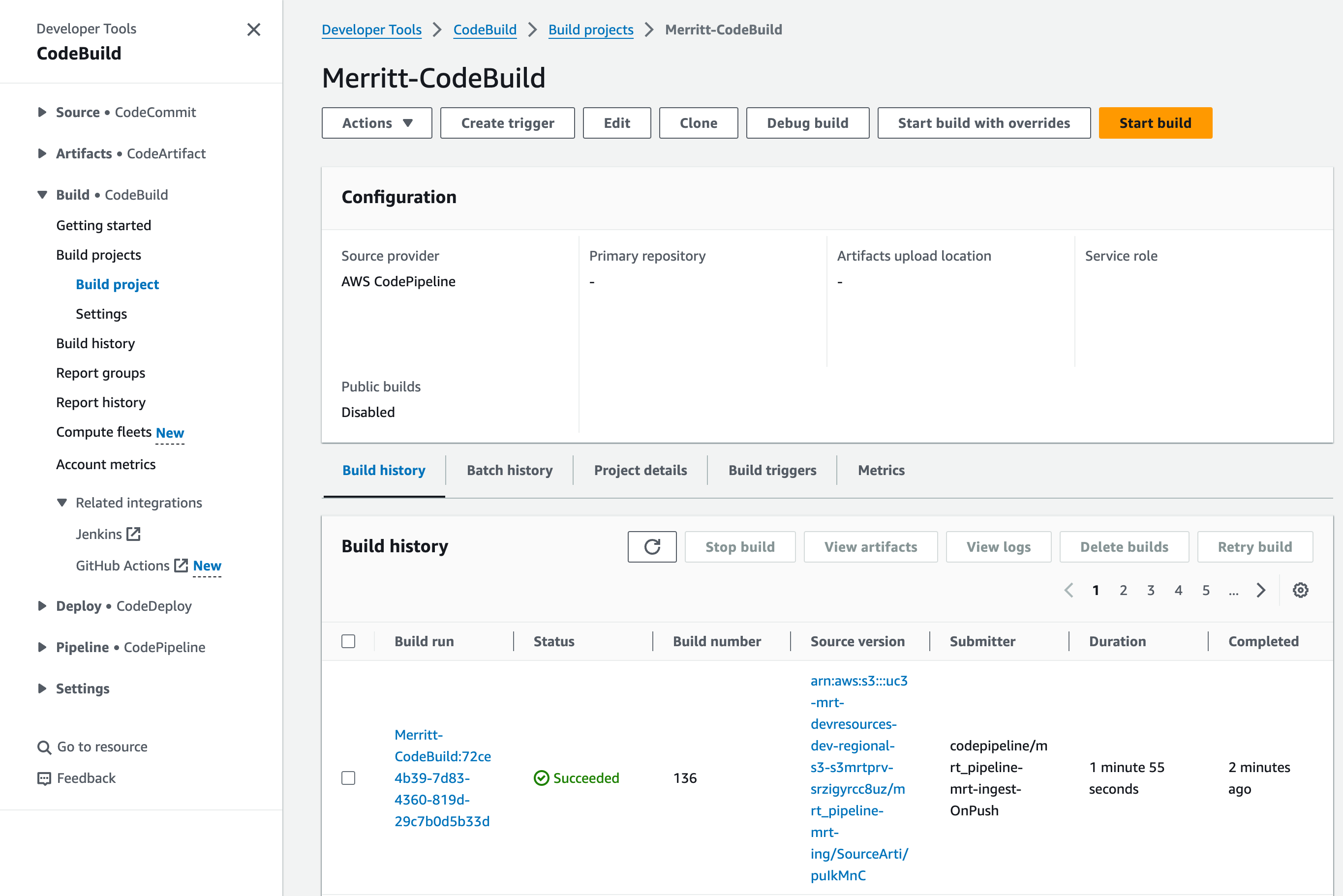Image resolution: width=1343 pixels, height=896 pixels.
Task: Open Report groups in sidebar
Action: pos(100,373)
